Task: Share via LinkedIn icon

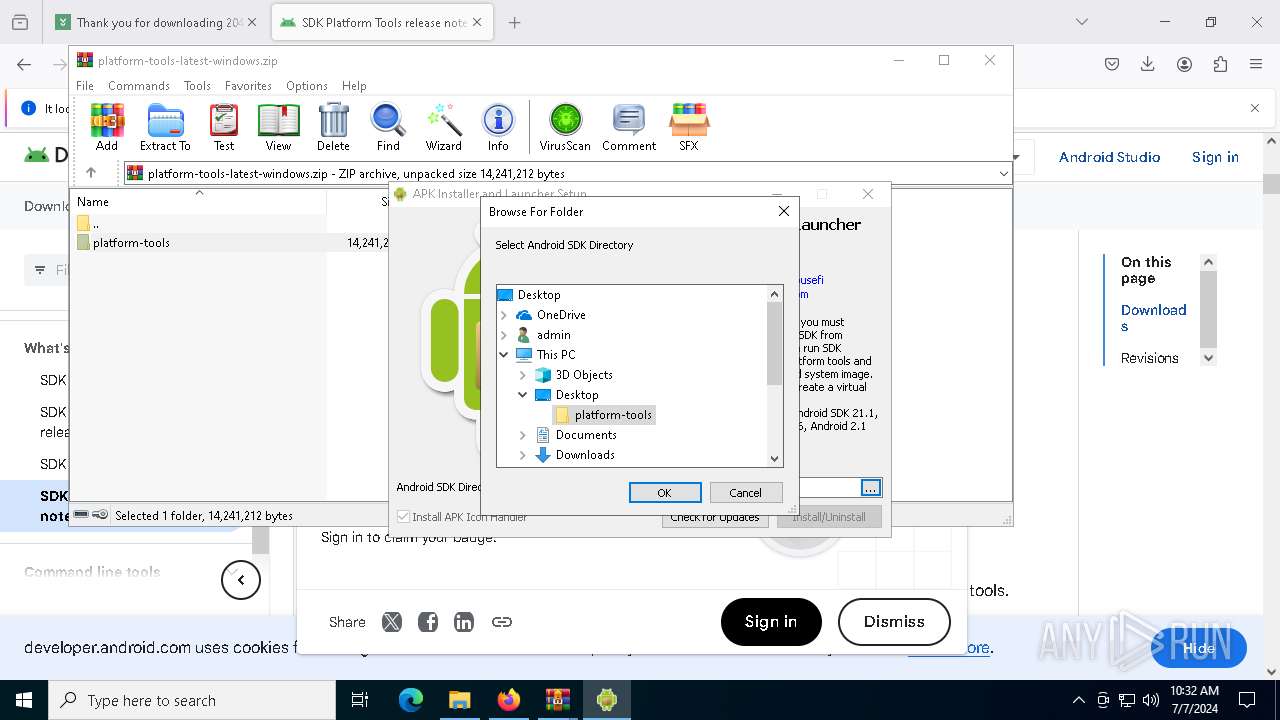Action: (x=464, y=622)
